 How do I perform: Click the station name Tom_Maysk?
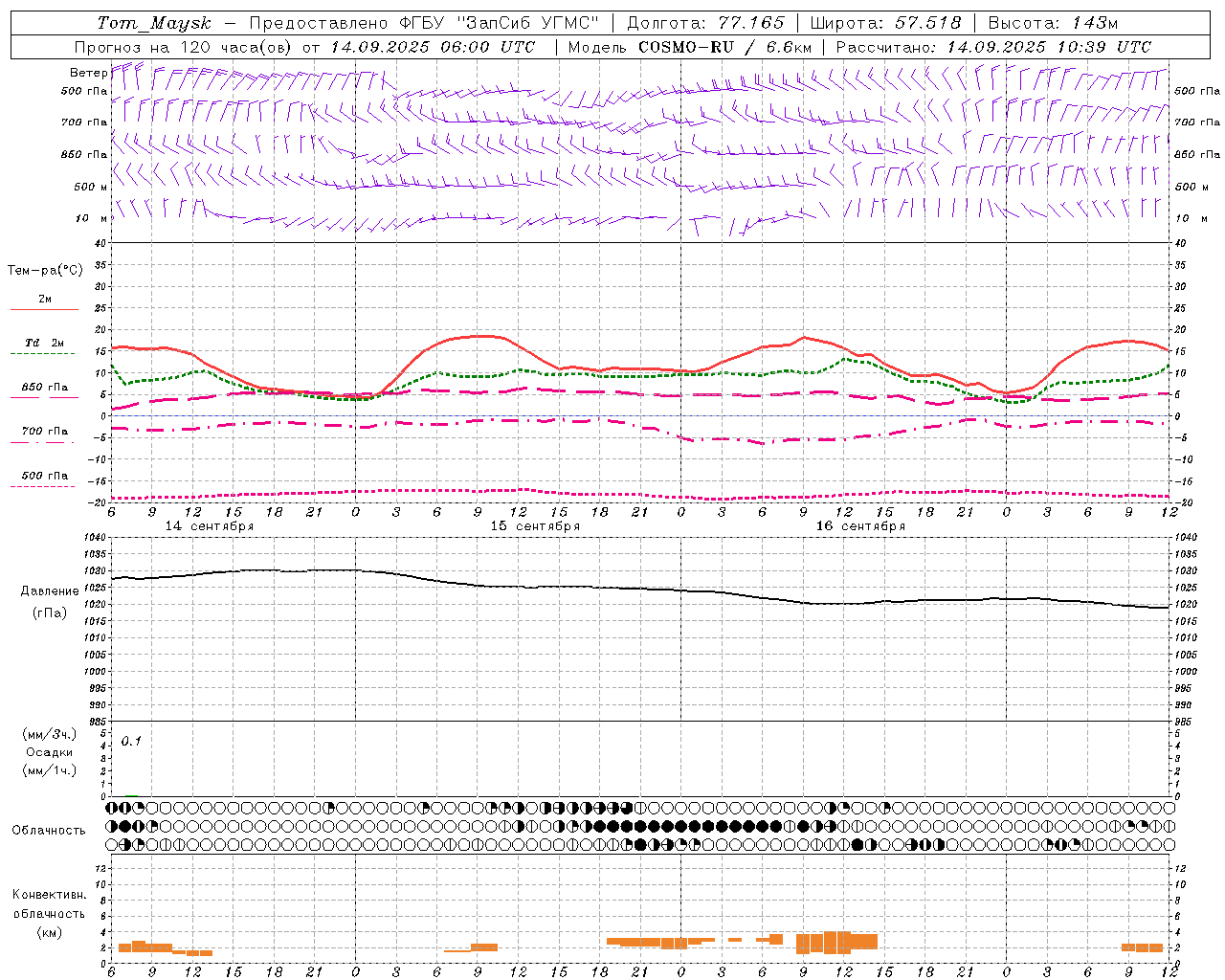[154, 23]
